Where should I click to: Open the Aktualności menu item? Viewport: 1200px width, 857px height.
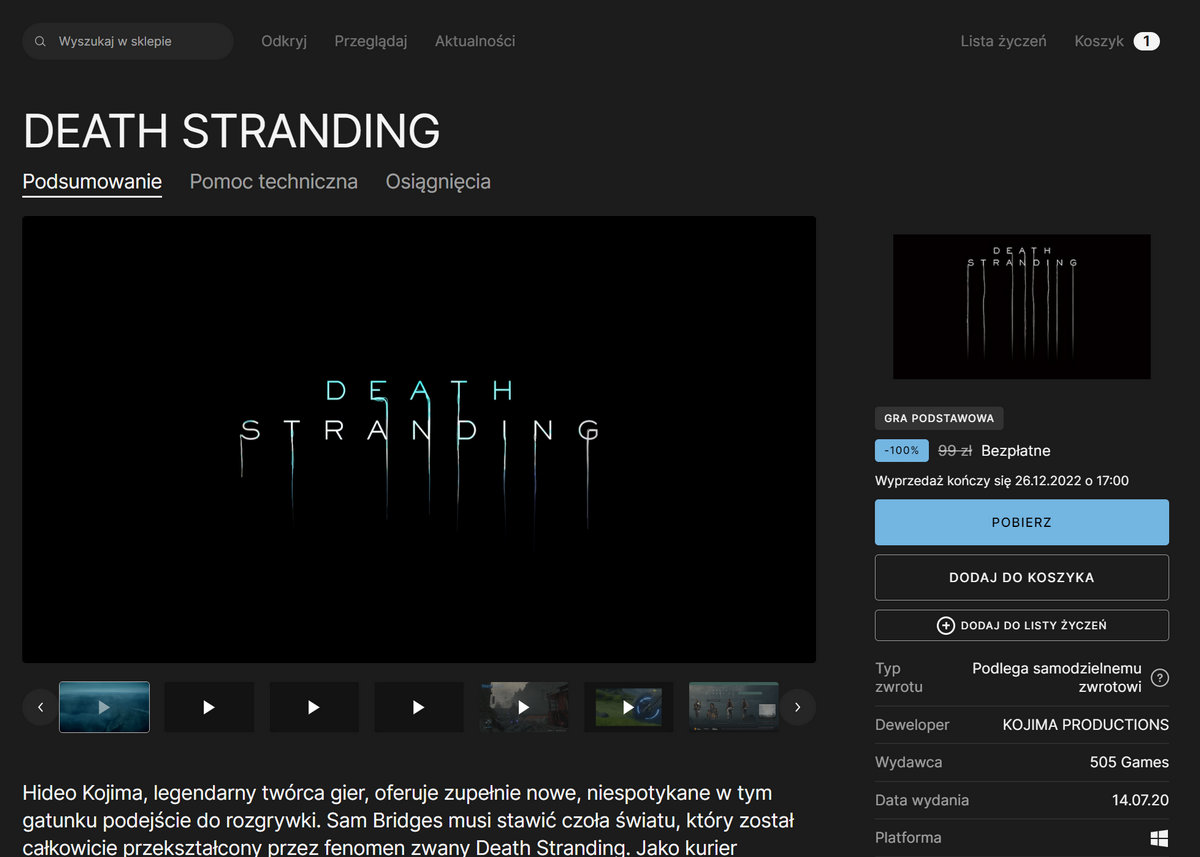click(475, 41)
